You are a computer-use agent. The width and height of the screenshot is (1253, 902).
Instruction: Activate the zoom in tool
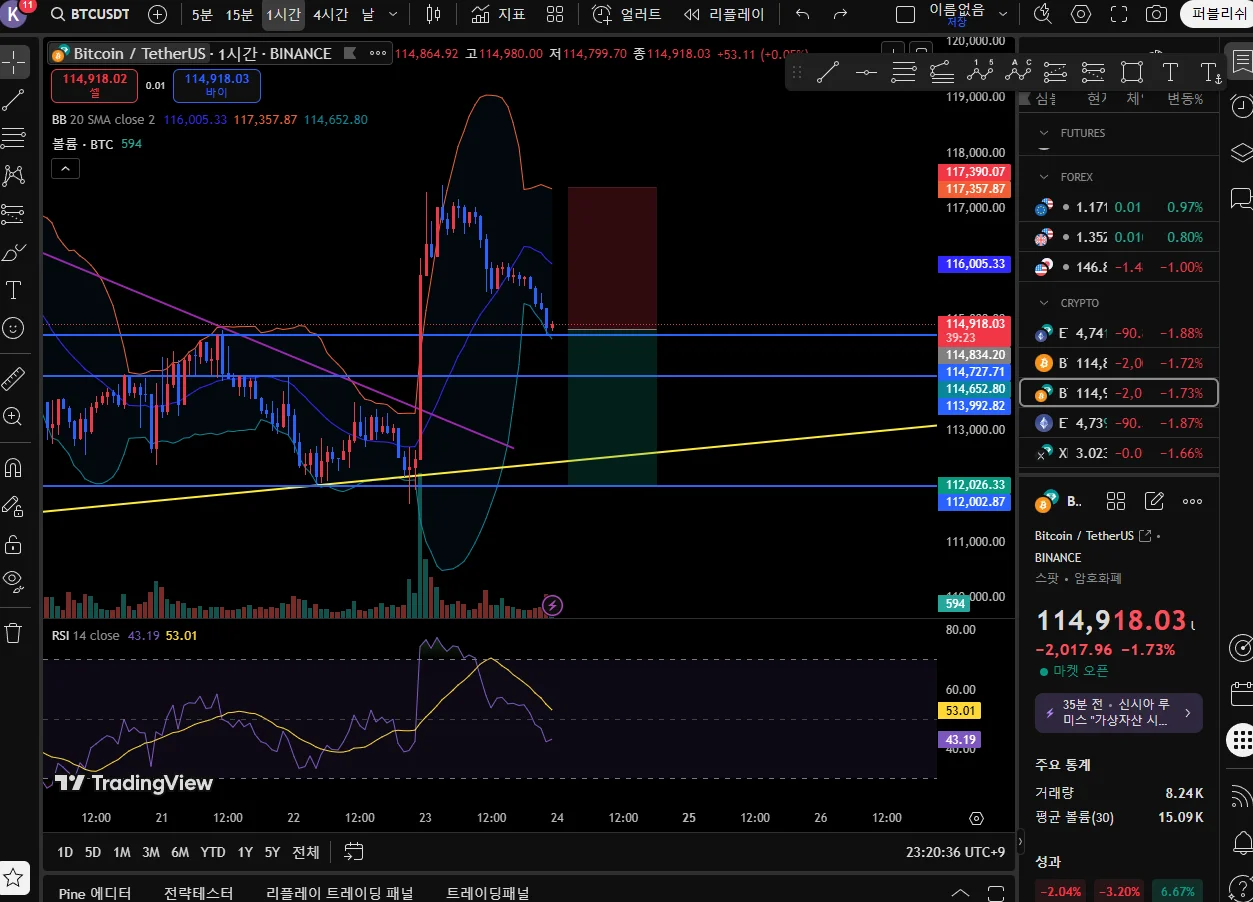[x=14, y=417]
